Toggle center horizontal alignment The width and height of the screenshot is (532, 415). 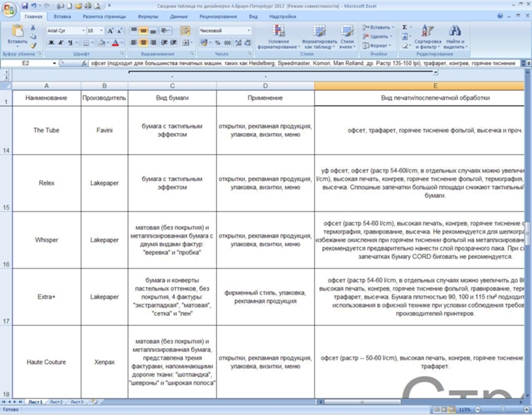pos(144,43)
